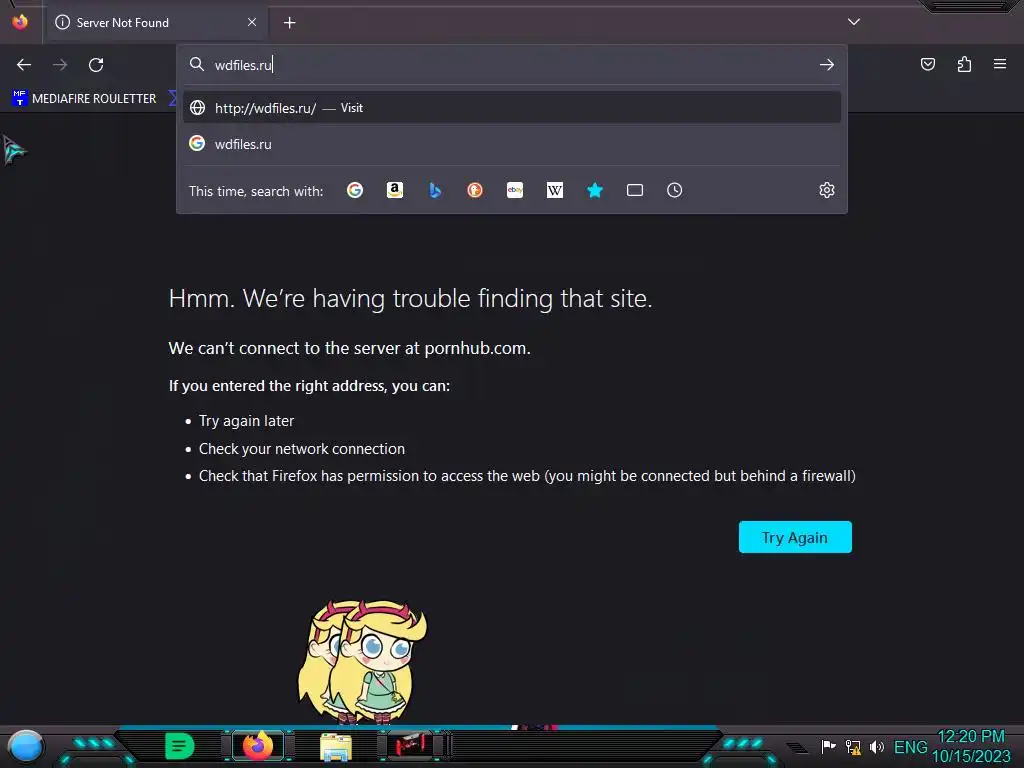This screenshot has height=768, width=1024.
Task: Open the Extensions puzzle icon
Action: click(964, 64)
